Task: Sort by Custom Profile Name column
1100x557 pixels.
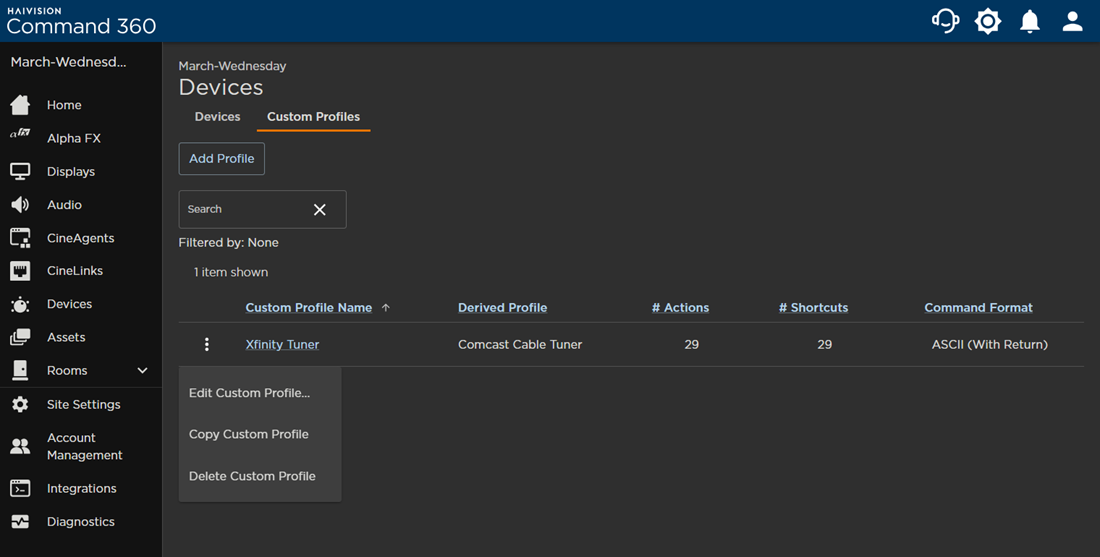Action: [x=309, y=308]
